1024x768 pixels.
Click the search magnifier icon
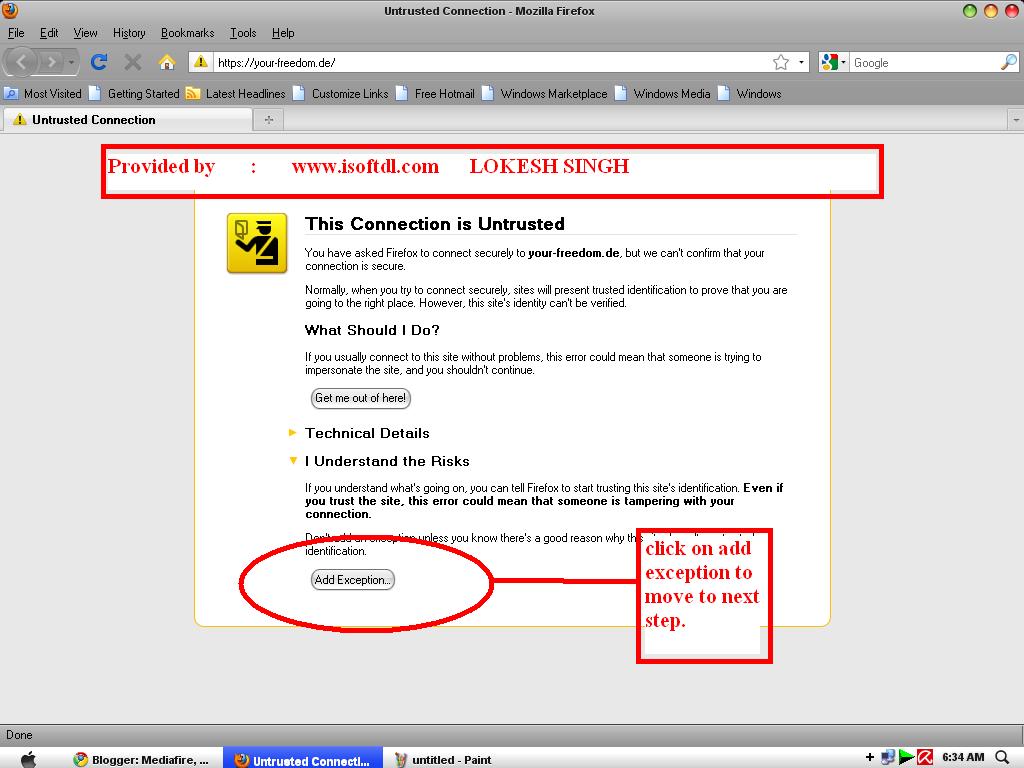[1008, 62]
